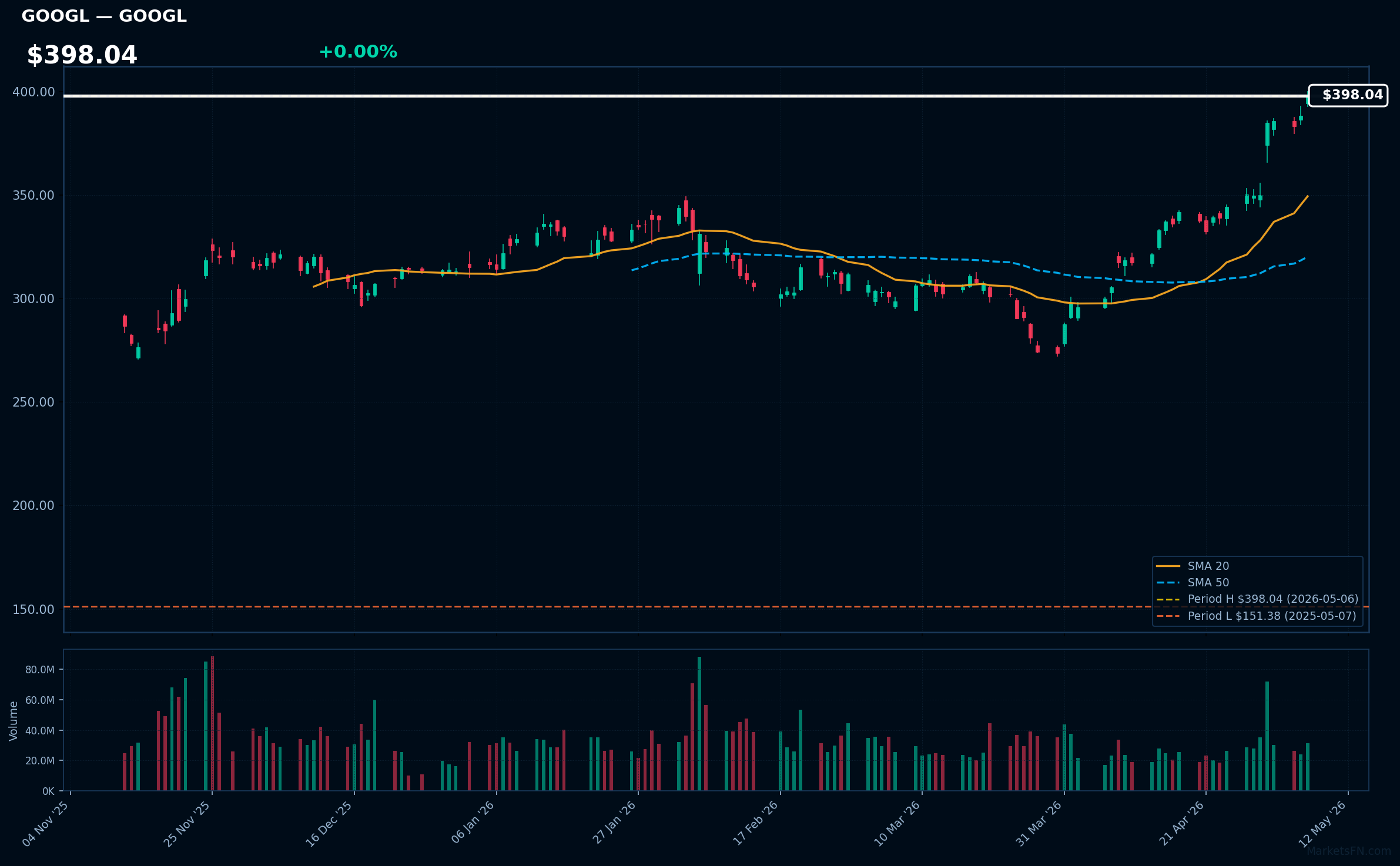Screen dimensions: 1400x866
Task: Select the large $398.04 price heading
Action: click(x=82, y=55)
